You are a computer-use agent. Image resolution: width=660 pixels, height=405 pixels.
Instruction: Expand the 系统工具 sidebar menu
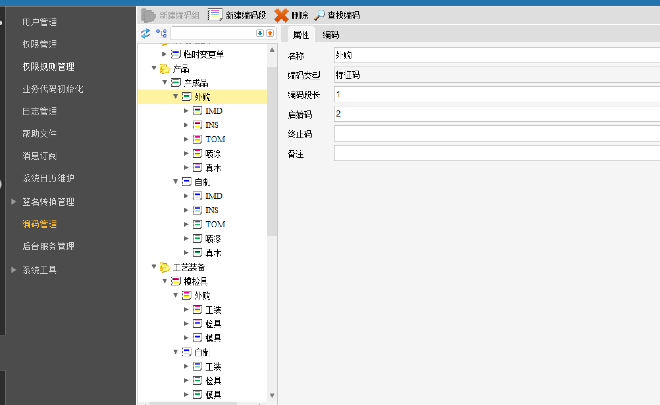(13, 270)
